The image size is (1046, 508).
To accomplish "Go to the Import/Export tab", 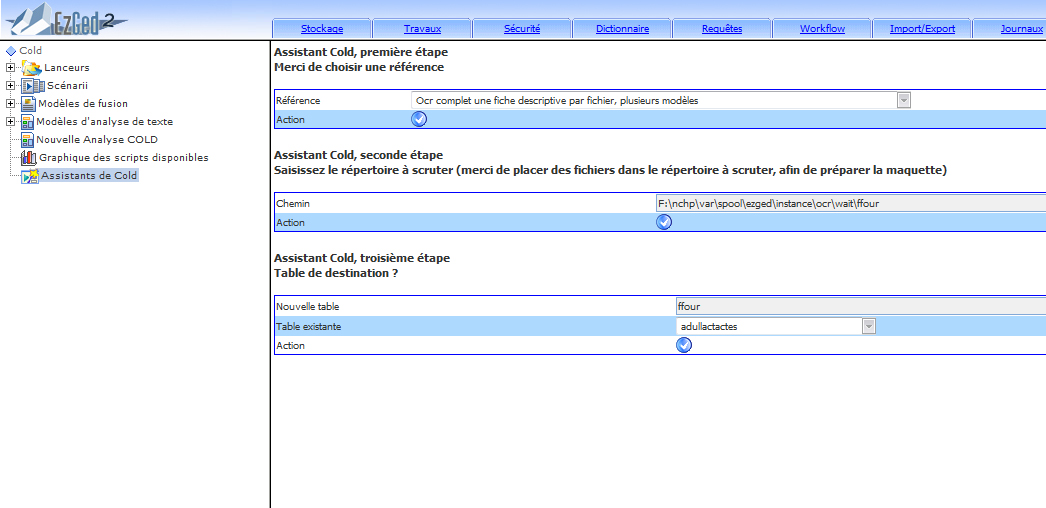I will tap(922, 29).
